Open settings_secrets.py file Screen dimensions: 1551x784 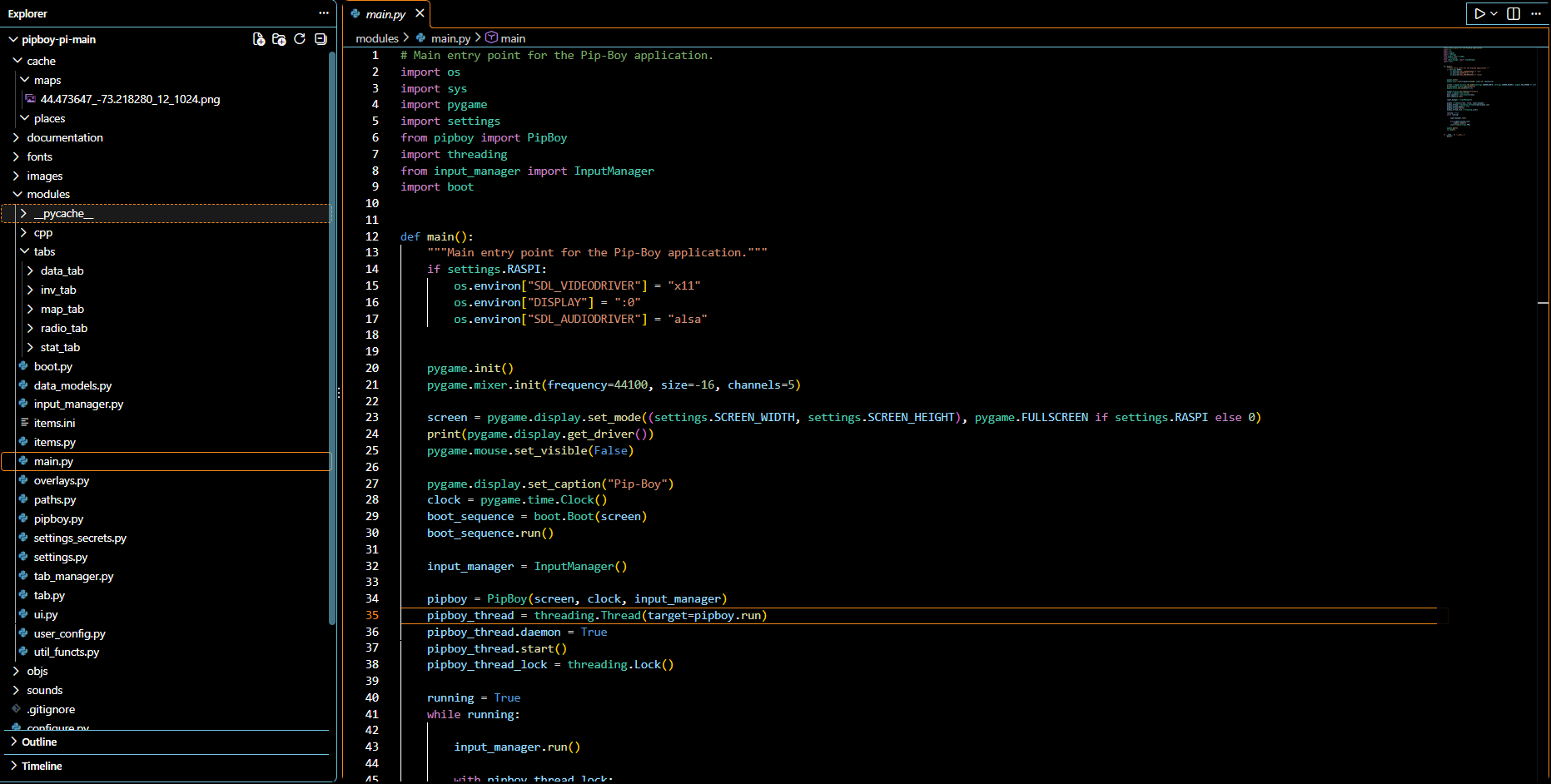(80, 538)
